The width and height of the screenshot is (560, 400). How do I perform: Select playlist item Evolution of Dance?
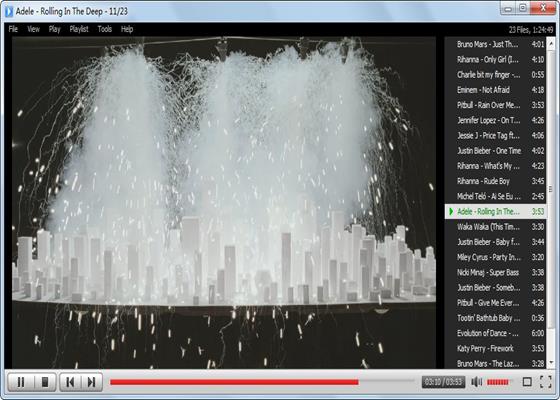[495, 333]
